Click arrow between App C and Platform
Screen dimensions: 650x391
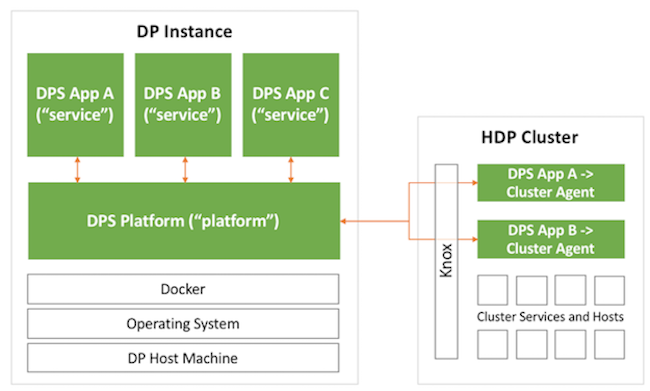(291, 170)
